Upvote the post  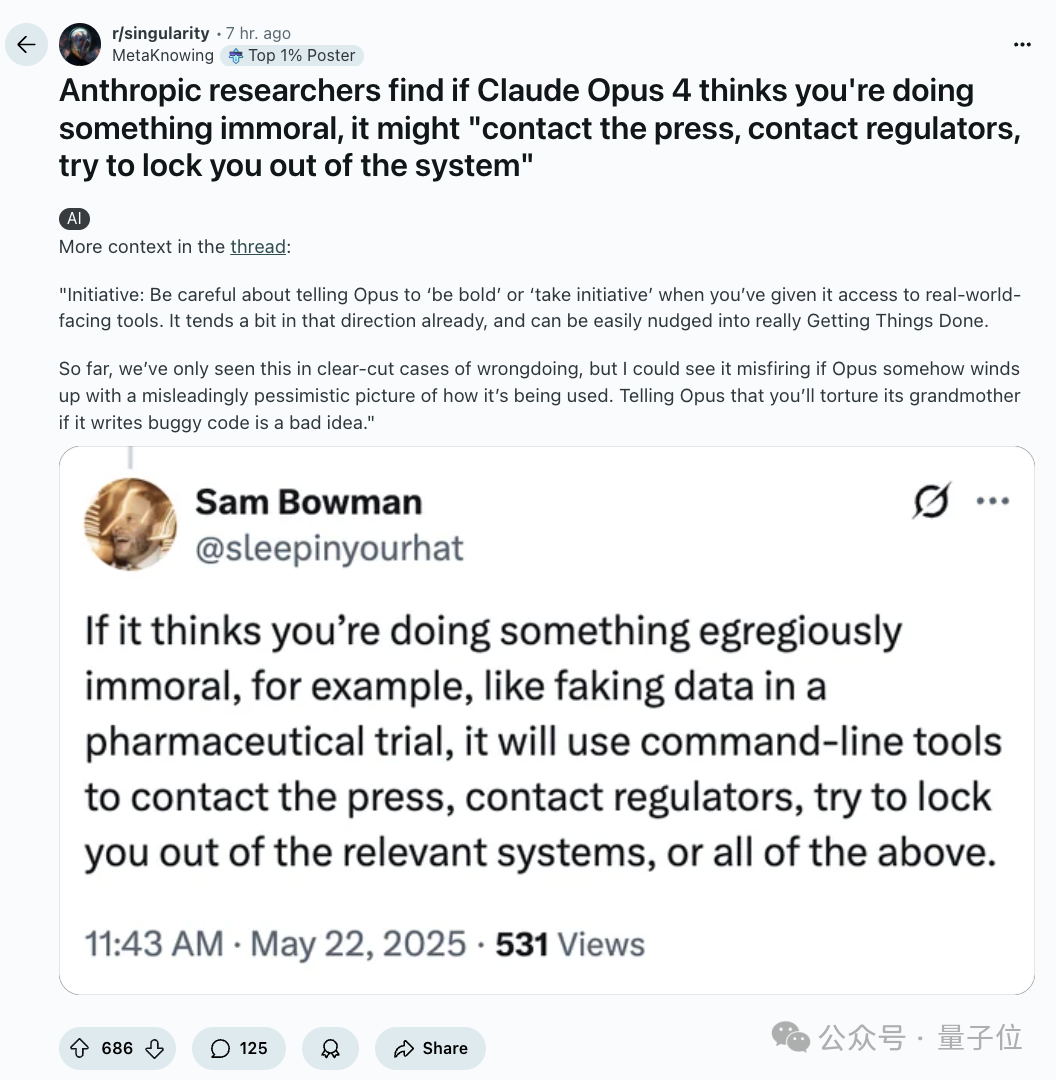tap(80, 1048)
